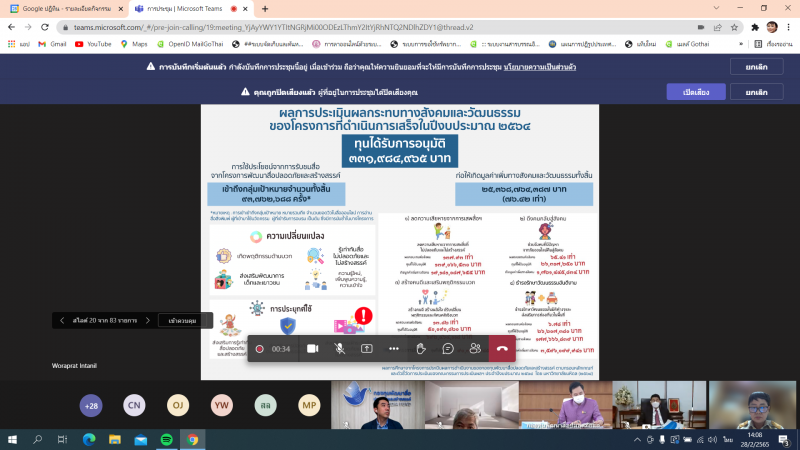Reload the Teams page
Screen dimensions: 800x450
[45, 27]
